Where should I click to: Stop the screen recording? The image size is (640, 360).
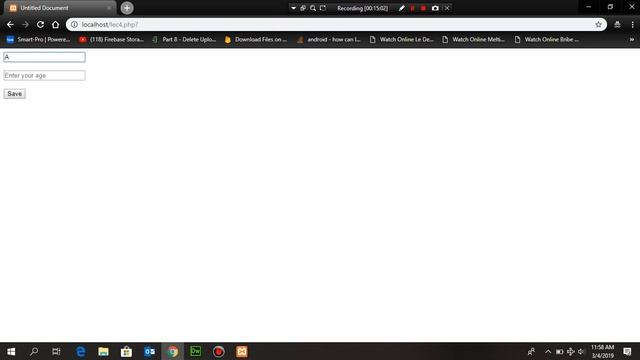click(423, 8)
